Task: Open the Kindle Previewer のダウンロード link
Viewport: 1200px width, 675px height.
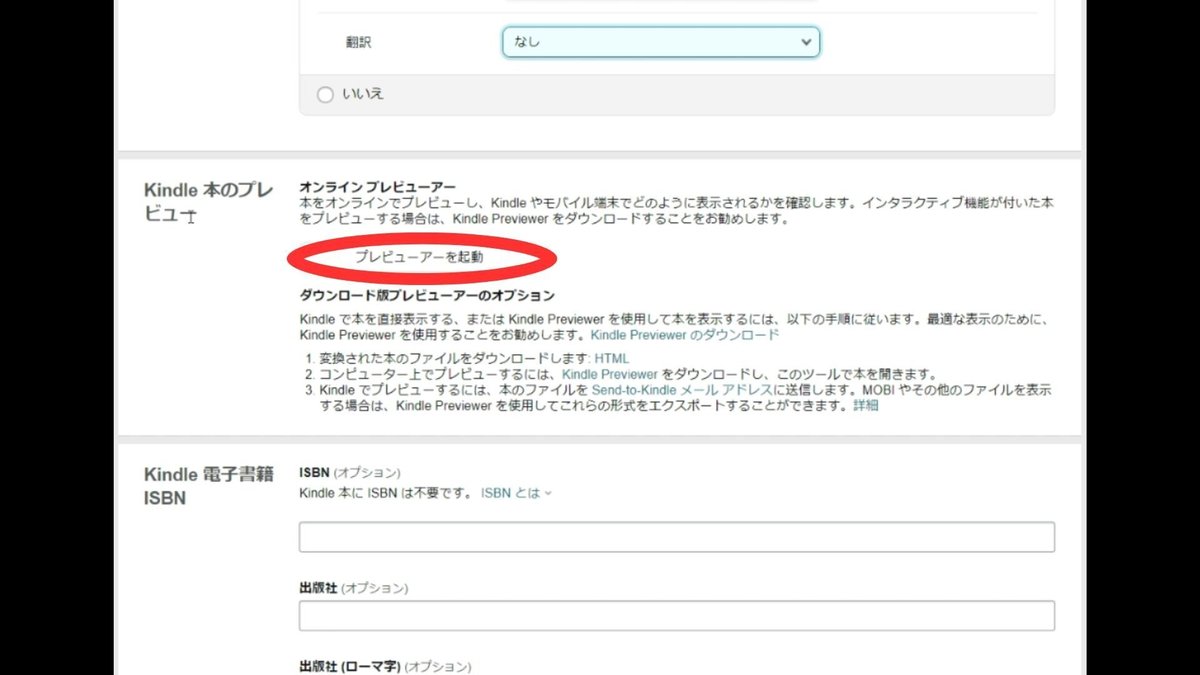Action: (x=685, y=335)
